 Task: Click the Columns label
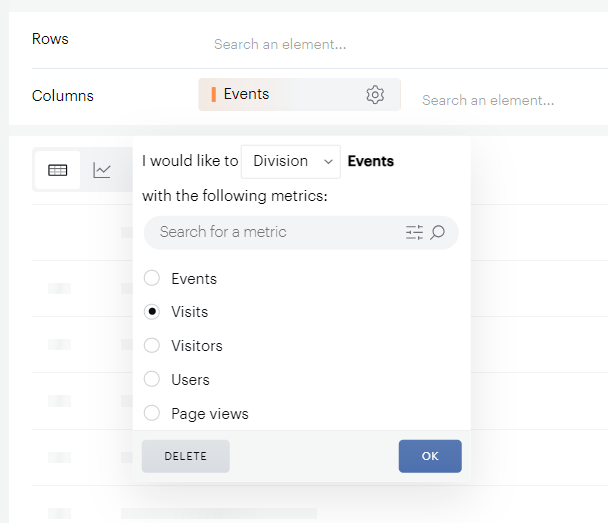pos(63,96)
